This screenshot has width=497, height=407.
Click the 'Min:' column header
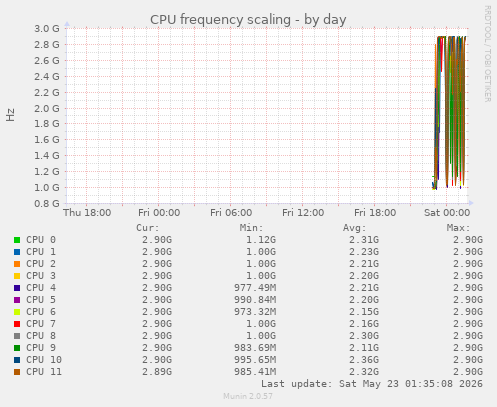pos(251,228)
